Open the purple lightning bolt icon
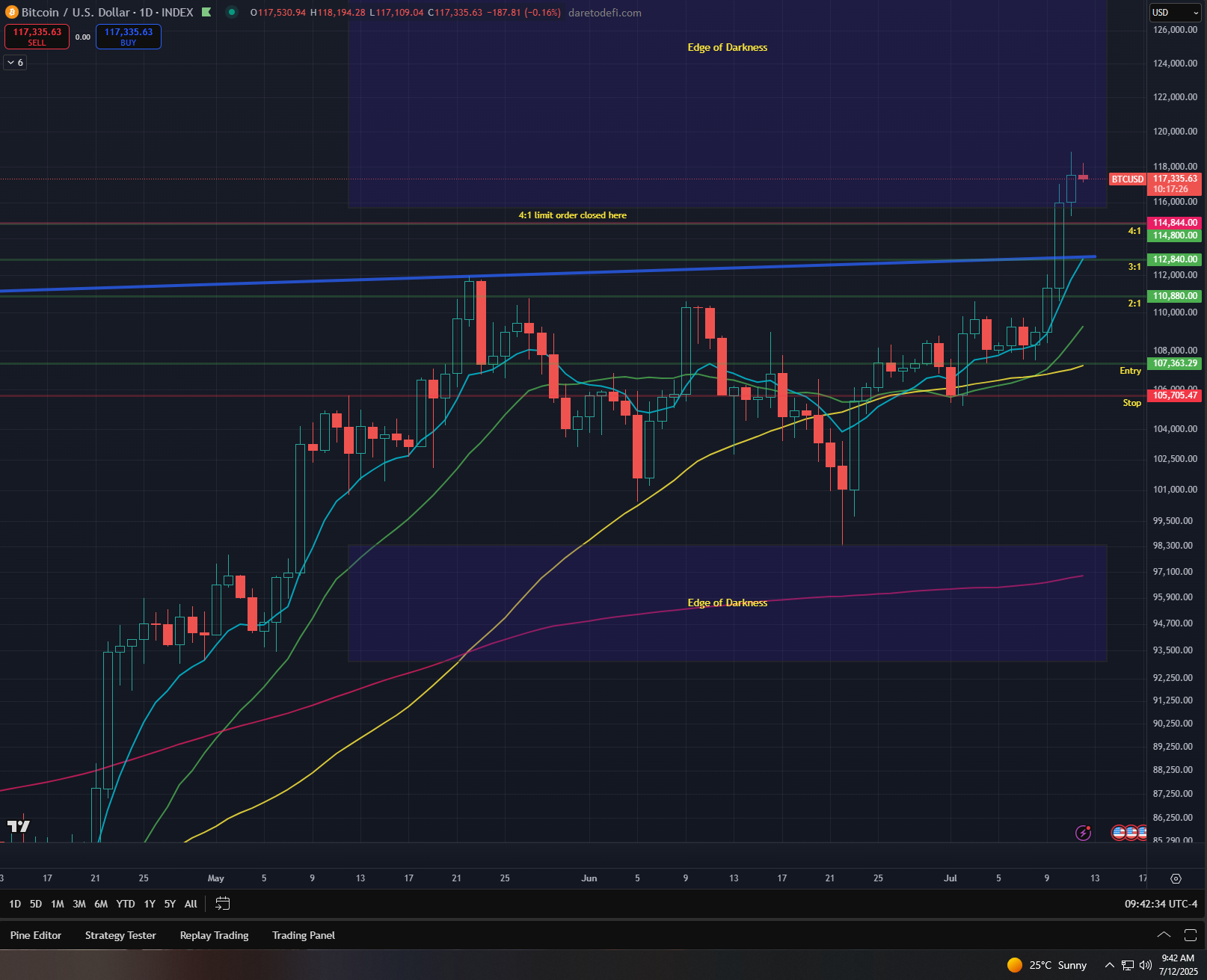 tap(1083, 832)
